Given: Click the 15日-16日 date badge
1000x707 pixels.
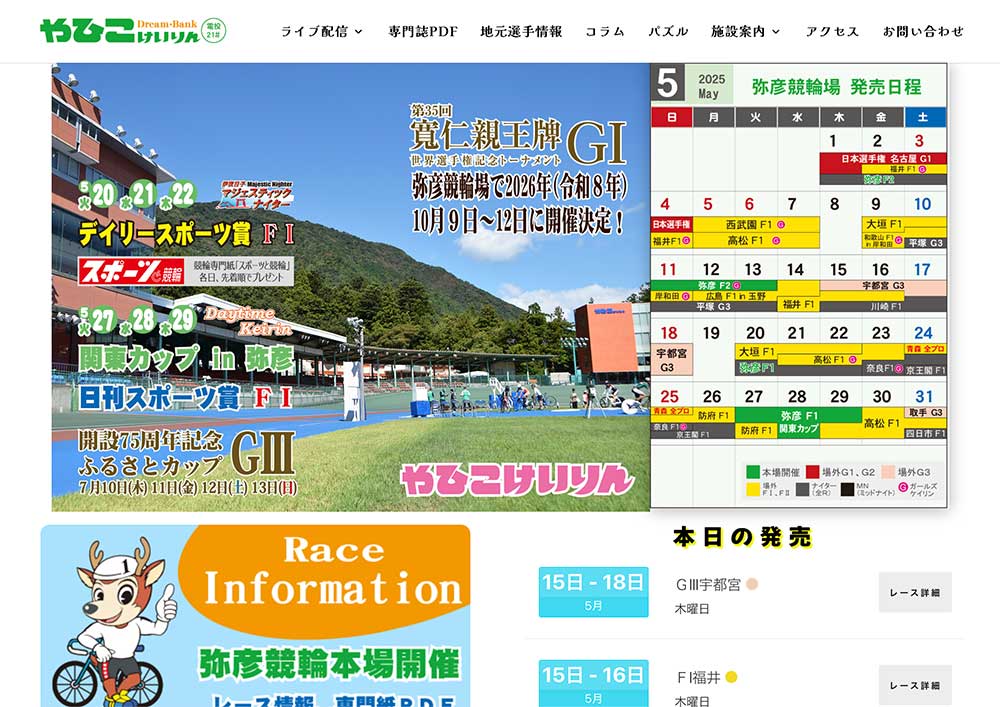Looking at the screenshot, I should tap(593, 683).
